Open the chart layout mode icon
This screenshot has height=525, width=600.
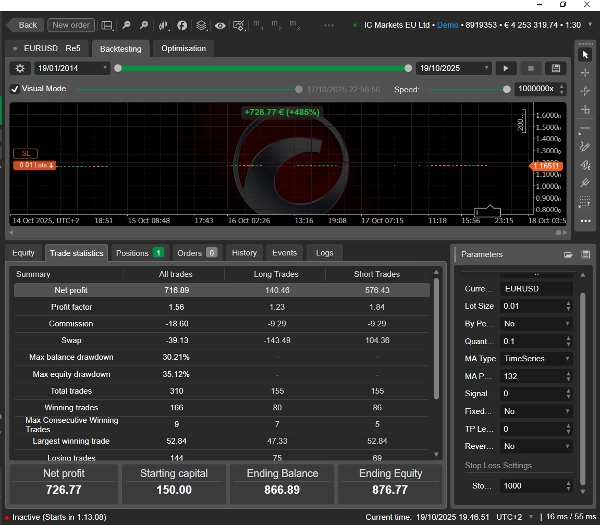107,25
